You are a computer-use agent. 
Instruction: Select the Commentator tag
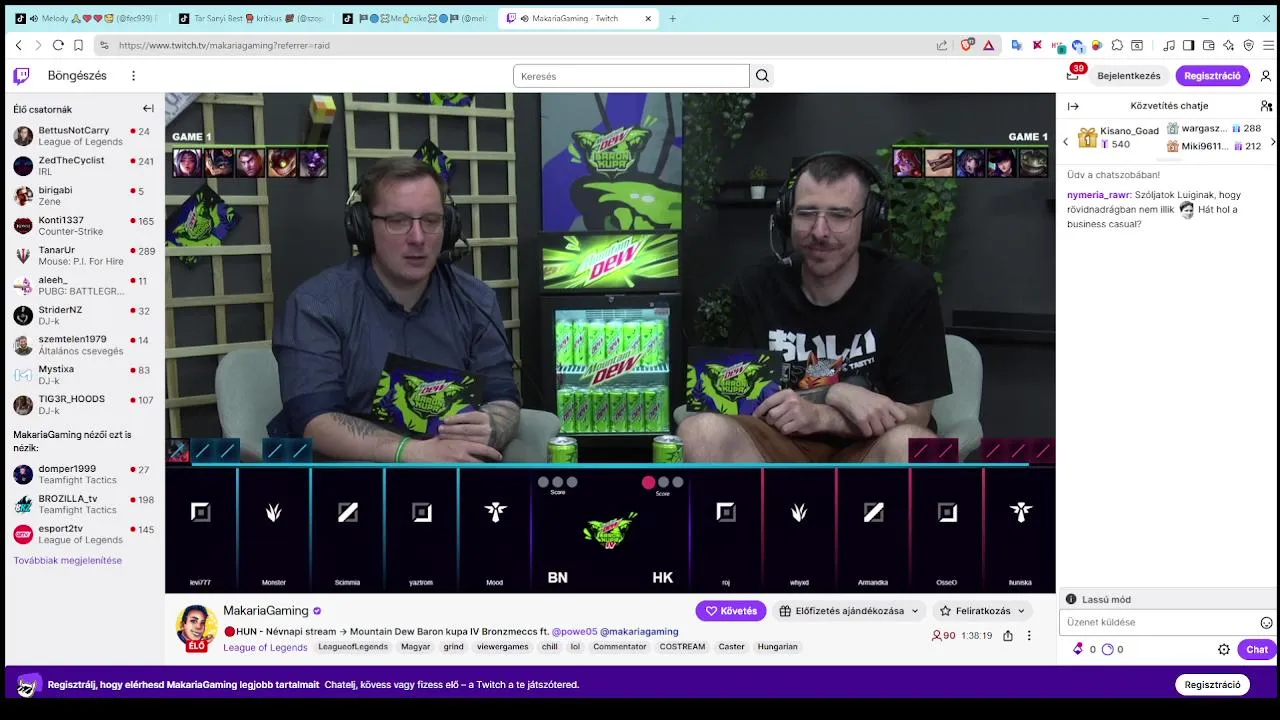click(x=620, y=647)
